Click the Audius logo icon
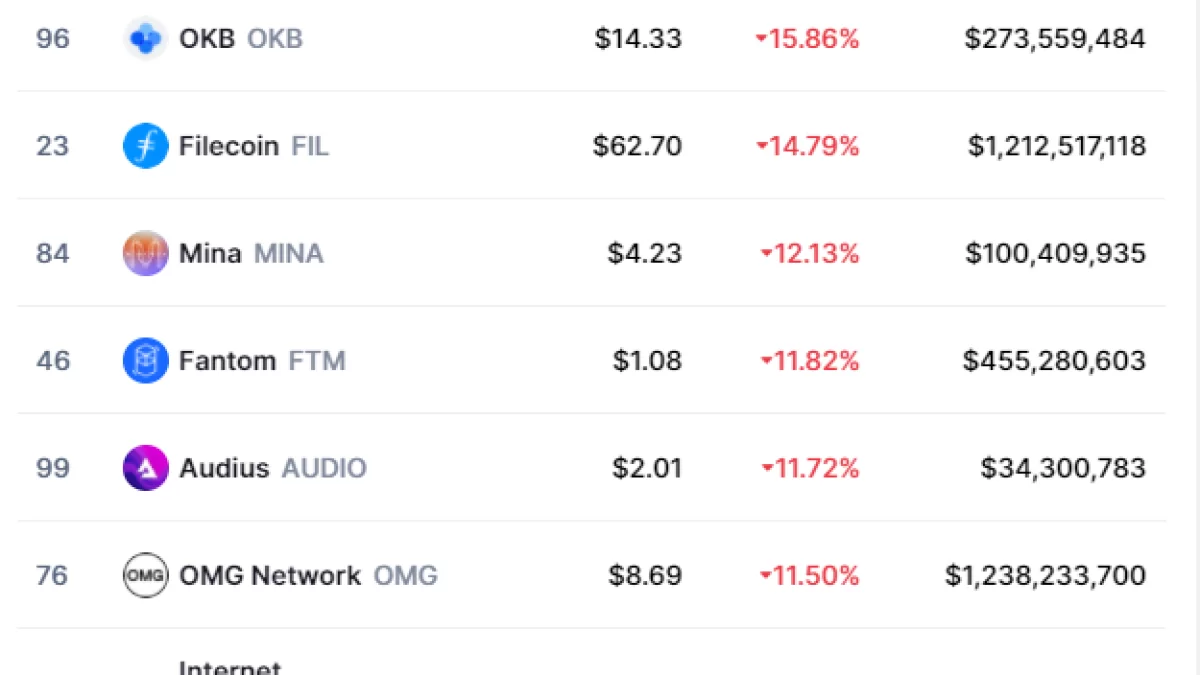The width and height of the screenshot is (1200, 675). [145, 468]
